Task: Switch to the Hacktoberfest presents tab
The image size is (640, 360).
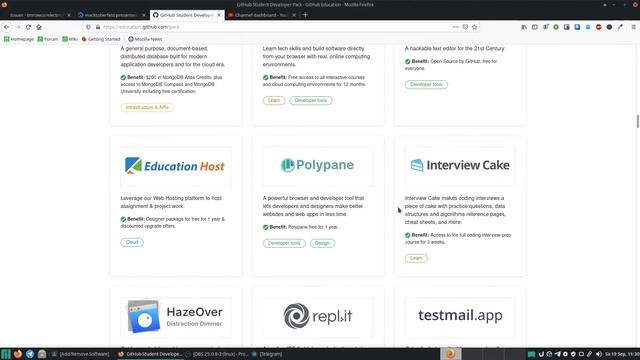Action: 111,15
